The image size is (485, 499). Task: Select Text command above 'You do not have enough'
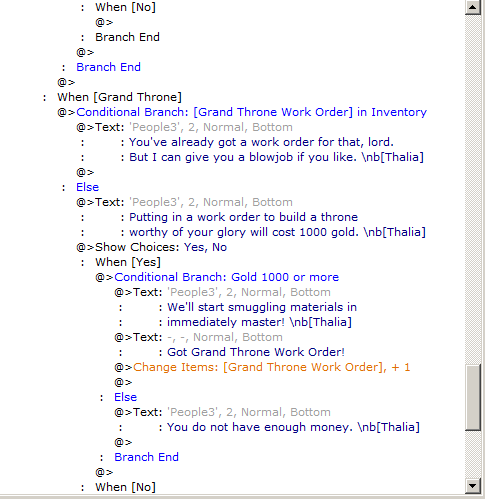tap(222, 412)
